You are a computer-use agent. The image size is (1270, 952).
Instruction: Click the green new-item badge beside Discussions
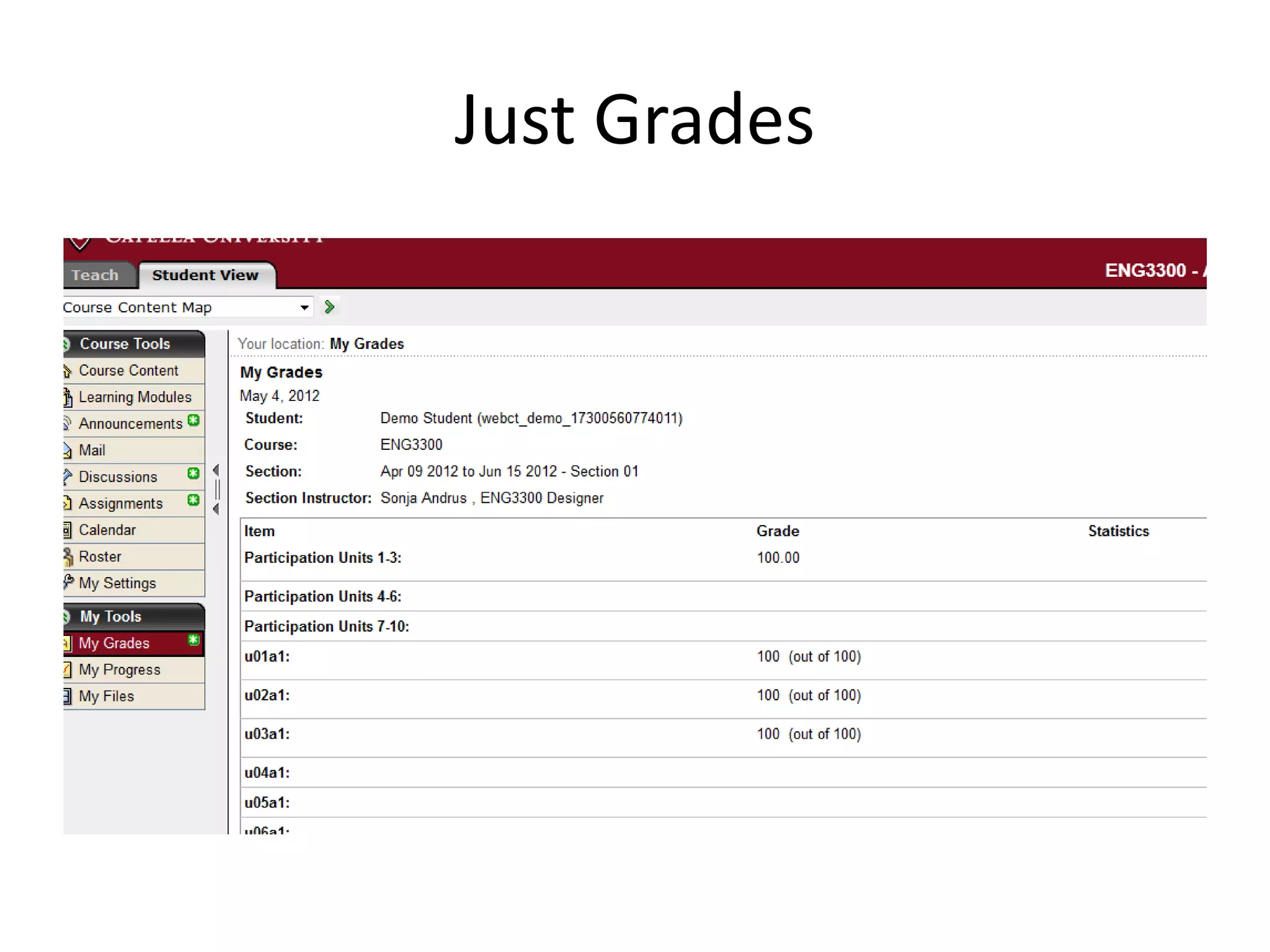tap(193, 474)
